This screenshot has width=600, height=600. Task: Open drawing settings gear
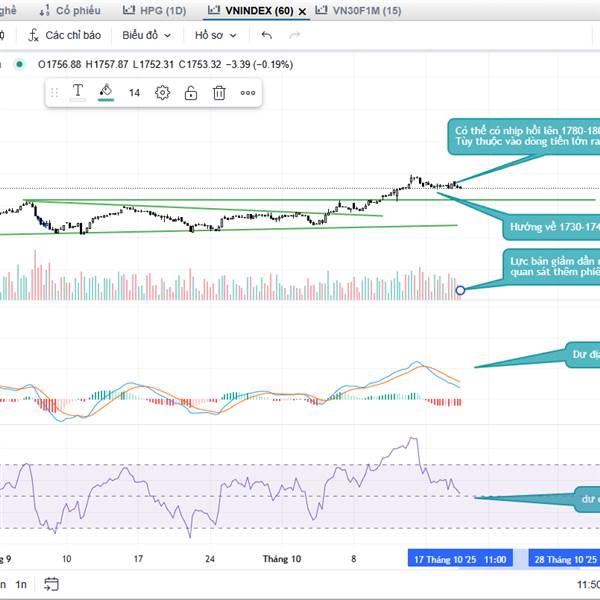pyautogui.click(x=162, y=93)
